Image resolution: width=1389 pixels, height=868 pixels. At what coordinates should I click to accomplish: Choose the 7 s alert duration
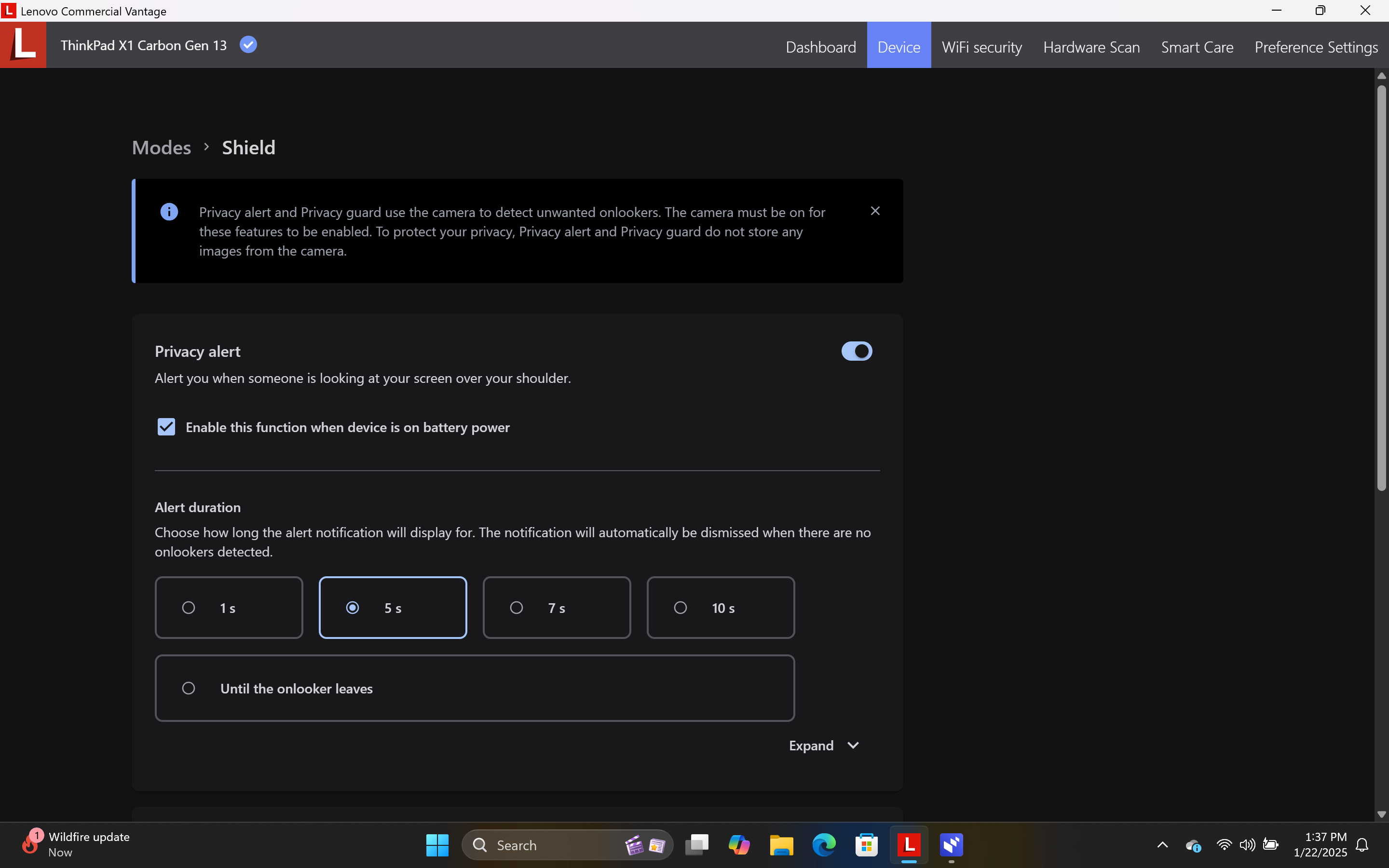(x=557, y=608)
